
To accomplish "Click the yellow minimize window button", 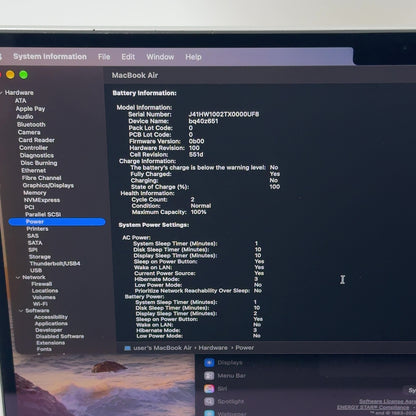I will [10, 75].
